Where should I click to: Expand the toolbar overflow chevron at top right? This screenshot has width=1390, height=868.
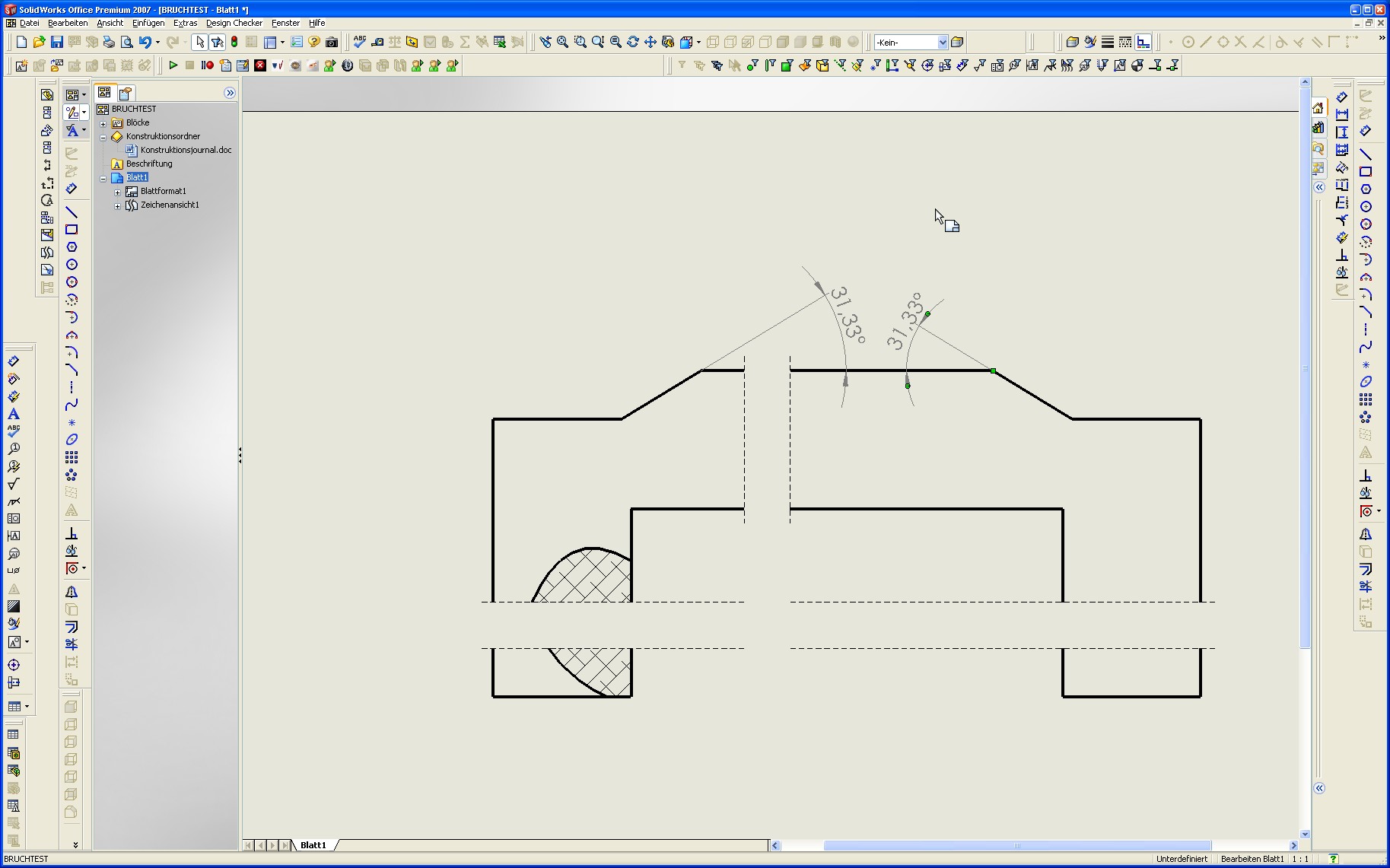1382,38
